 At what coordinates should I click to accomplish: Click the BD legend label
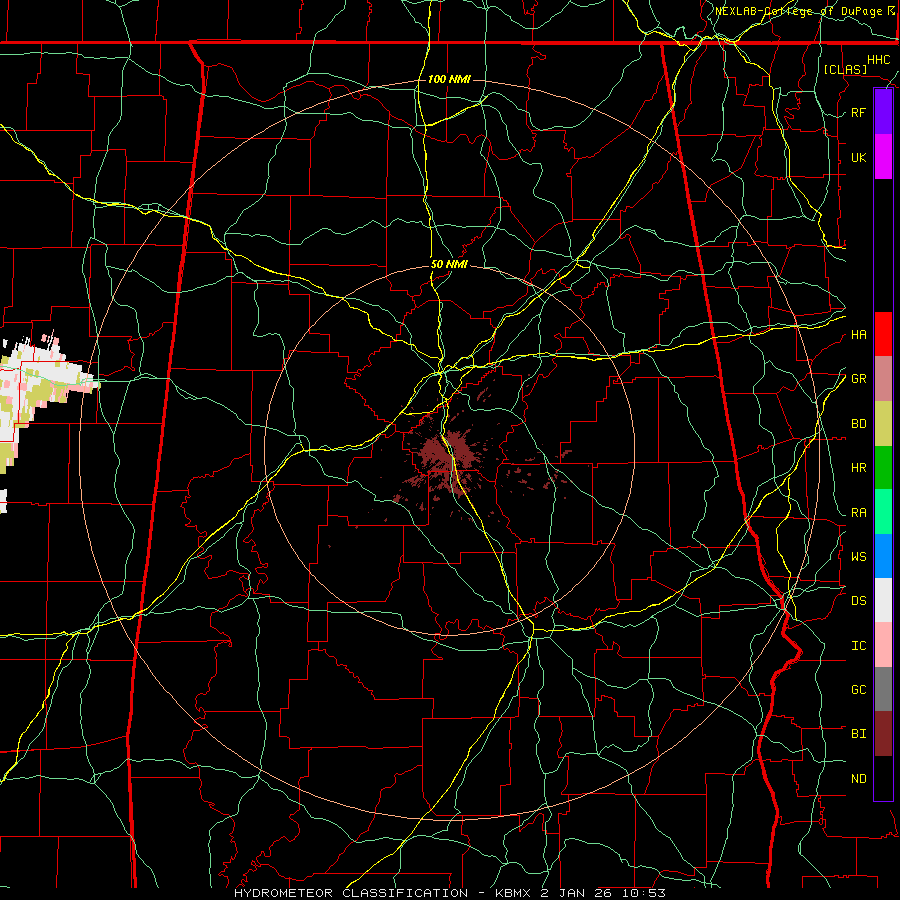858,423
